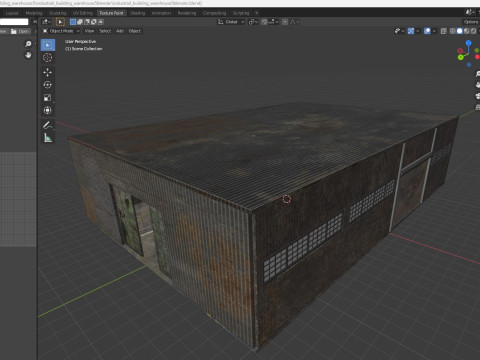This screenshot has height=360, width=480.
Task: Switch to the Scripting workspace tab
Action: [x=241, y=13]
